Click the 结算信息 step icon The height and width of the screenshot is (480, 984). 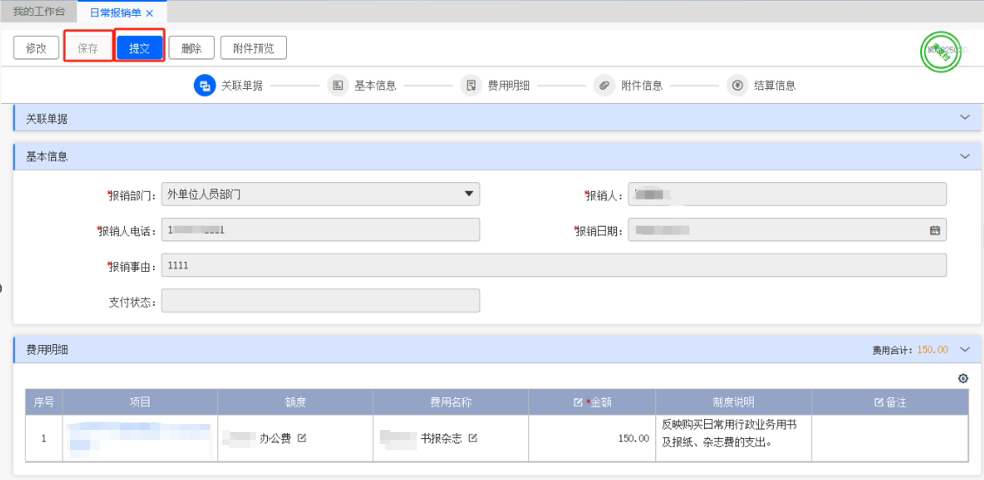click(x=737, y=85)
